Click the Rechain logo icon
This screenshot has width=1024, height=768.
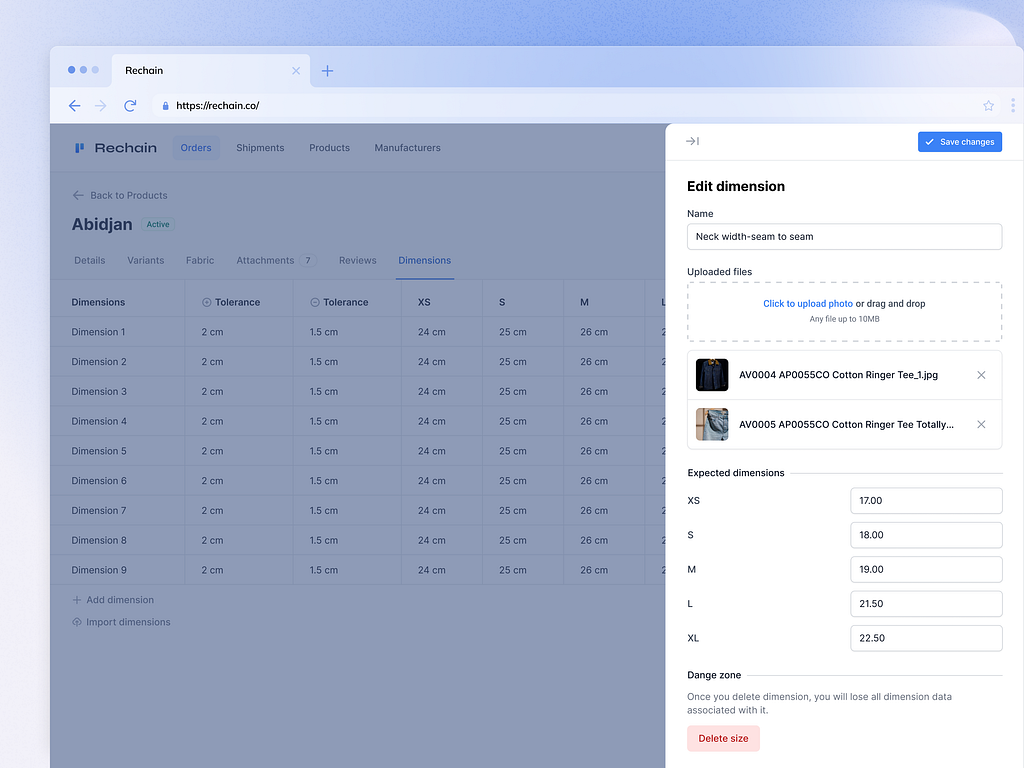[79, 147]
